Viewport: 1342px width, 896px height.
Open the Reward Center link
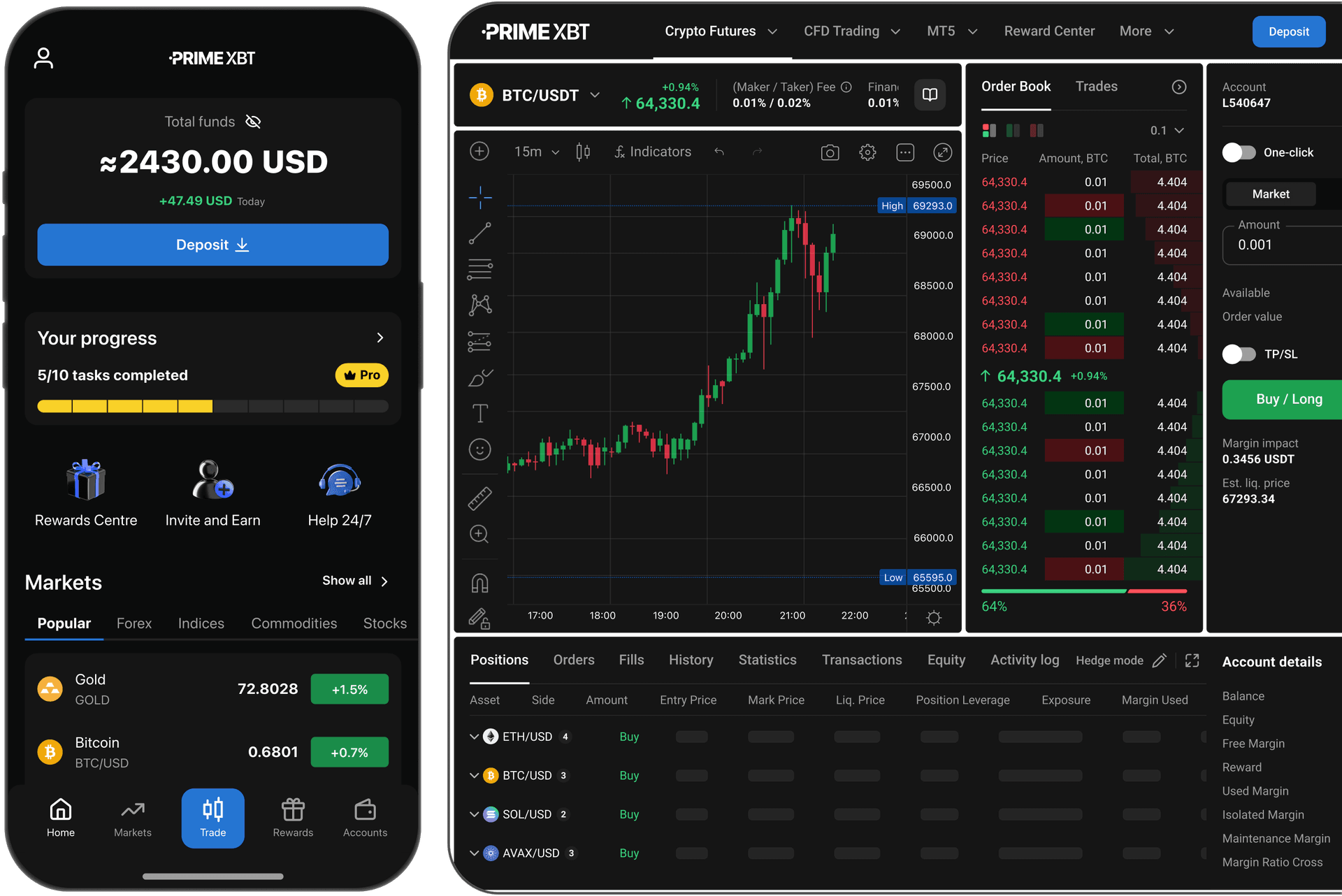1049,31
